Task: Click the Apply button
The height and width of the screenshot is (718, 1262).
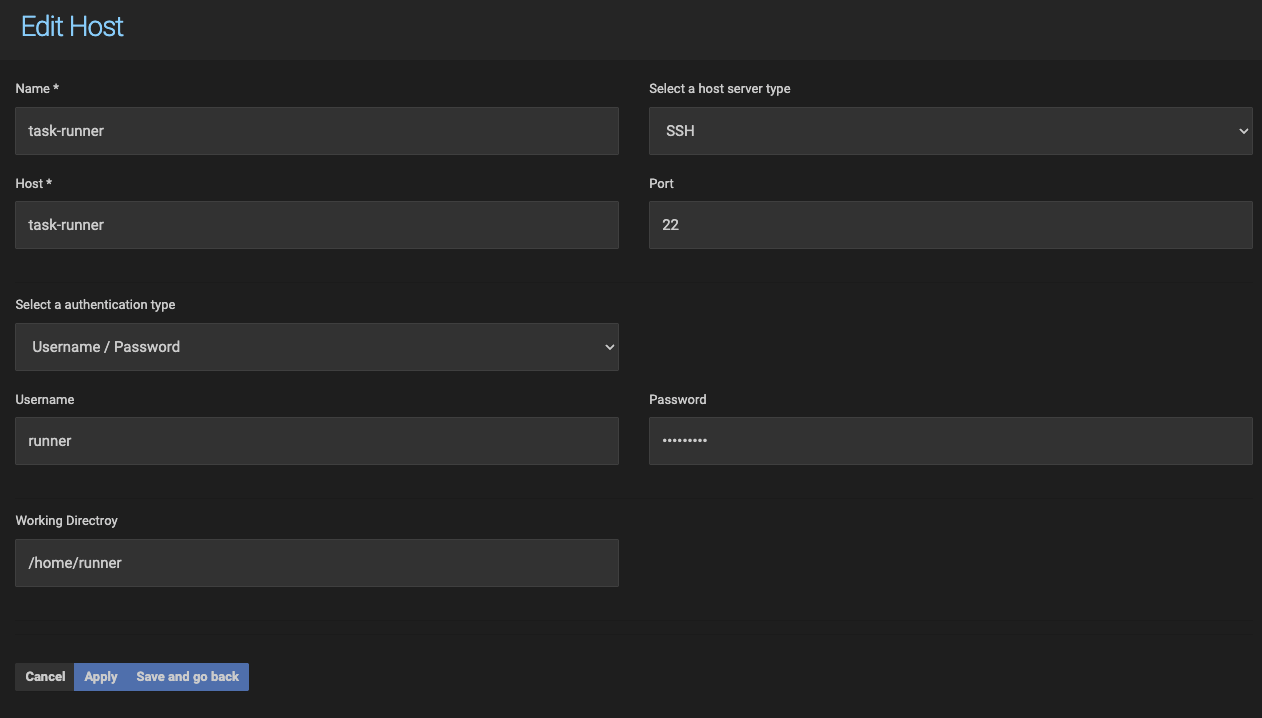Action: [x=100, y=676]
